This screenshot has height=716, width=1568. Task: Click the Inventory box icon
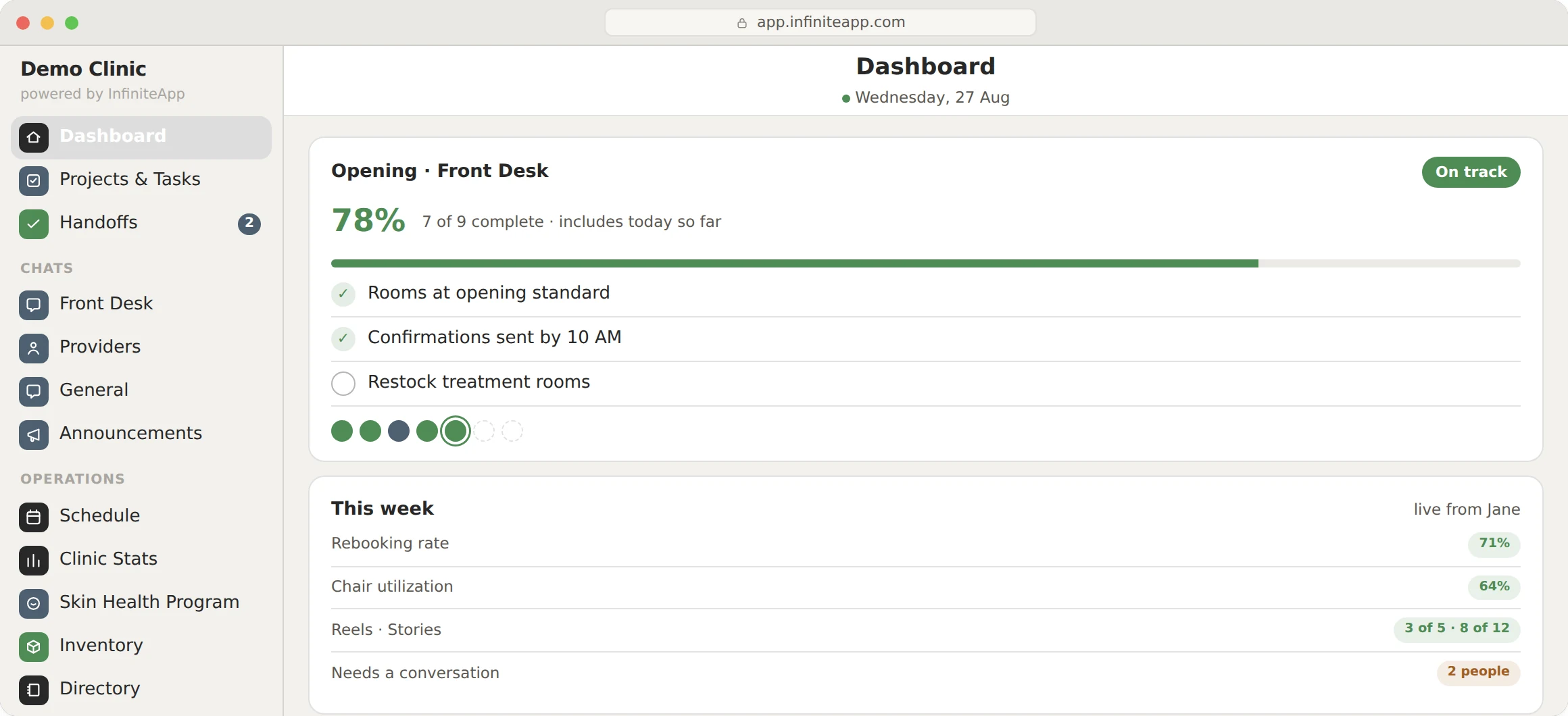tap(34, 647)
